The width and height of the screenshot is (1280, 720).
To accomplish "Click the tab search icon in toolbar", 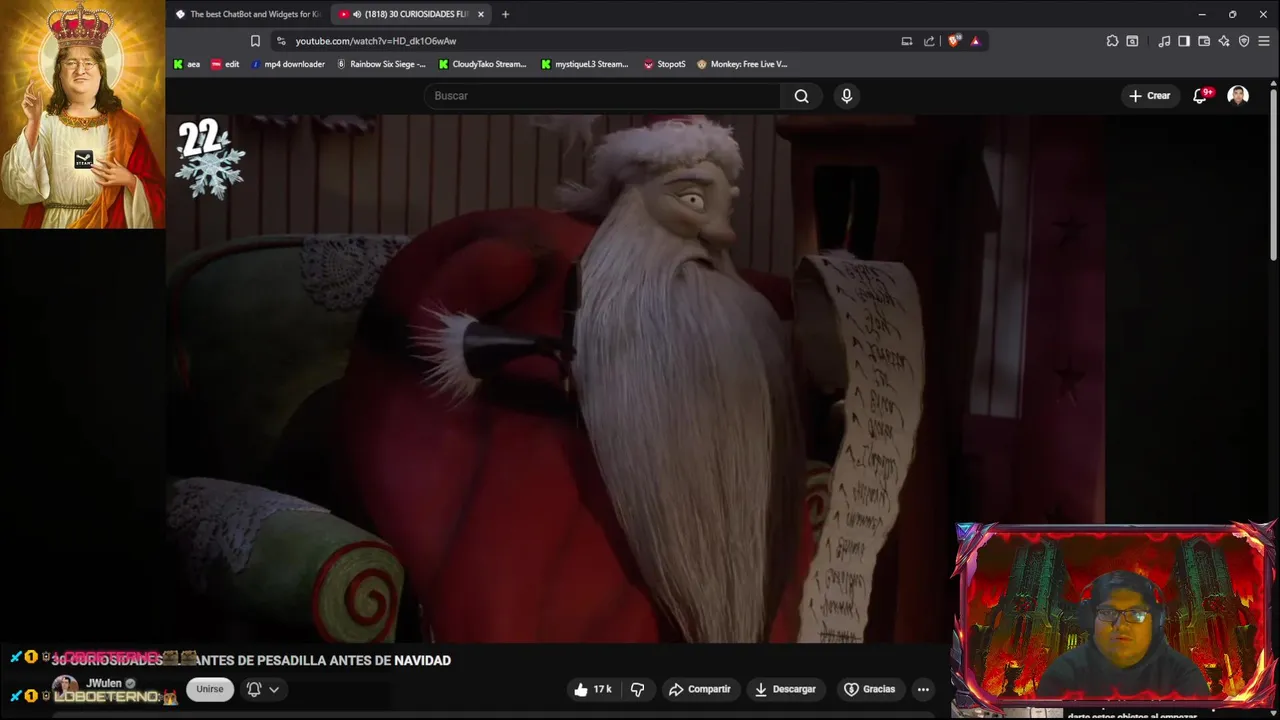I will (x=1132, y=41).
